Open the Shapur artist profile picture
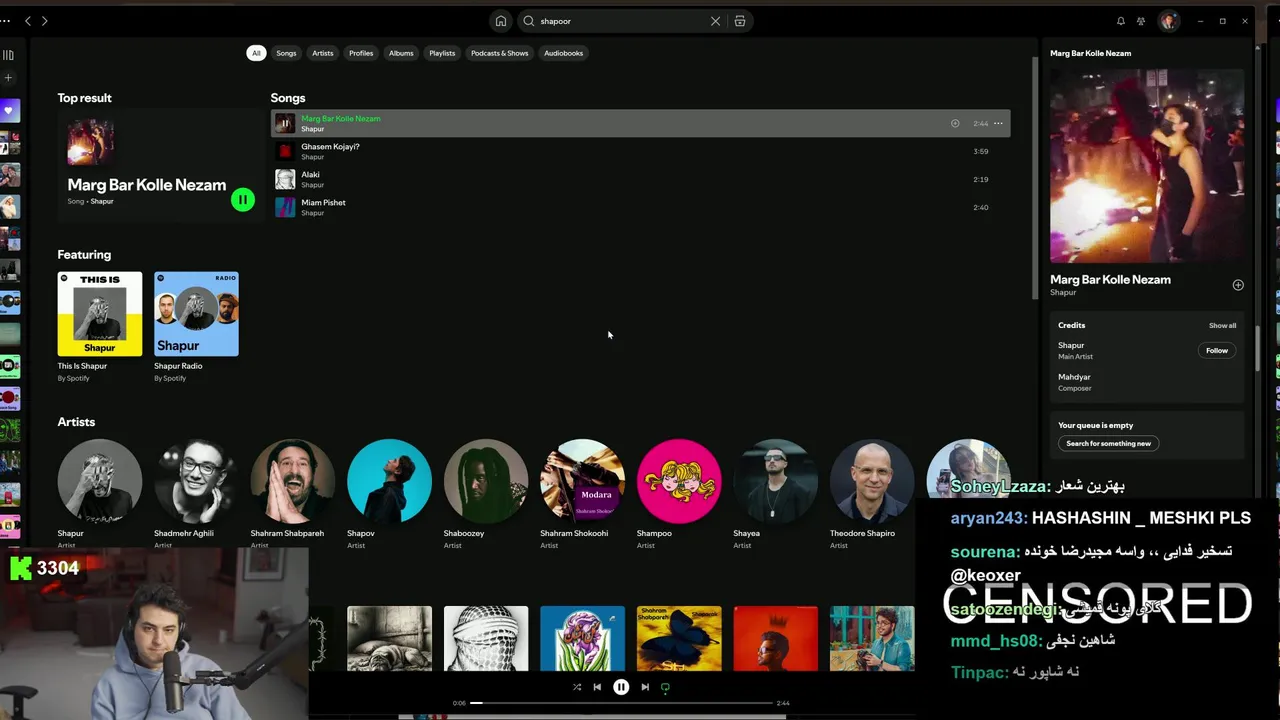Screen dimensions: 1280x720 tap(99, 481)
